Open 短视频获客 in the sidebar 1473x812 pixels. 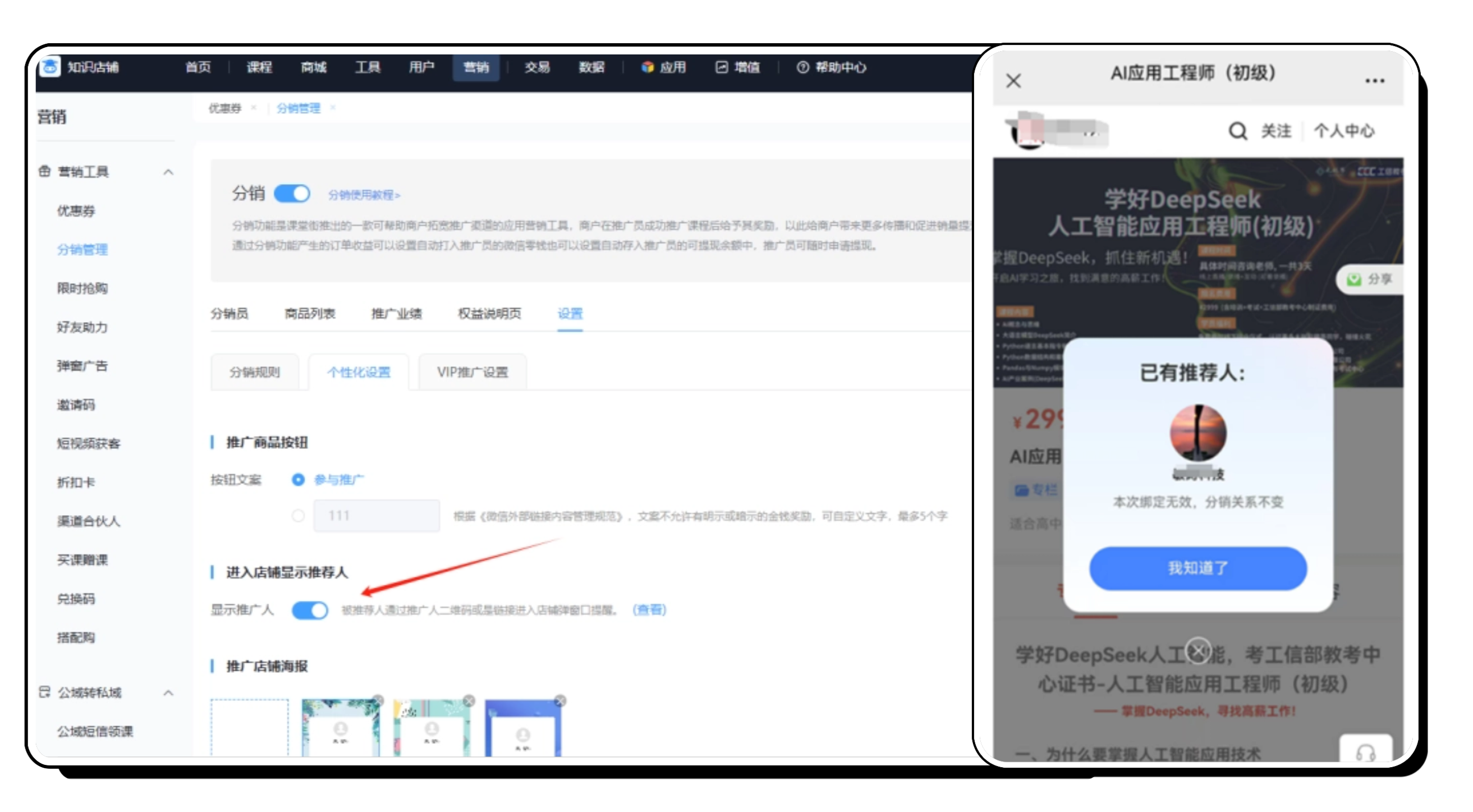point(88,443)
